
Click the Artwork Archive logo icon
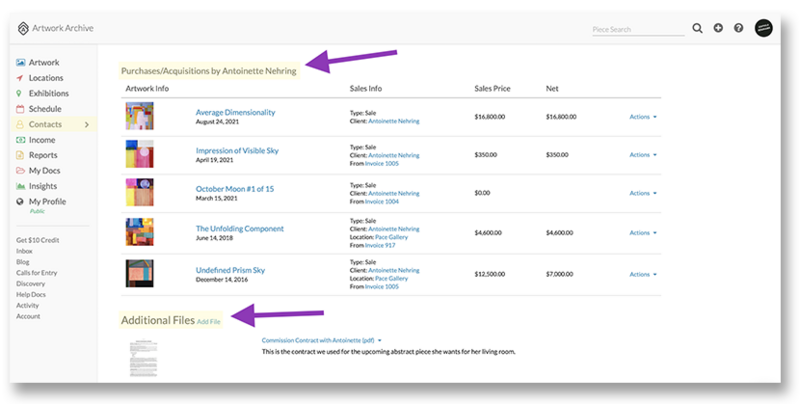23,29
